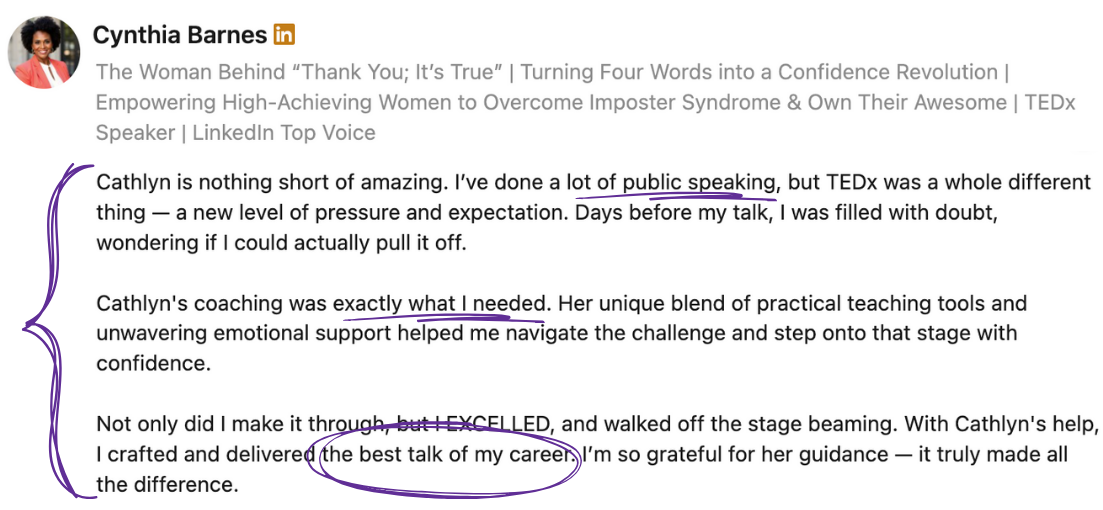Click the capitalized word "EXCELLED"
Image resolution: width=1103 pixels, height=510 pixels.
[x=498, y=424]
